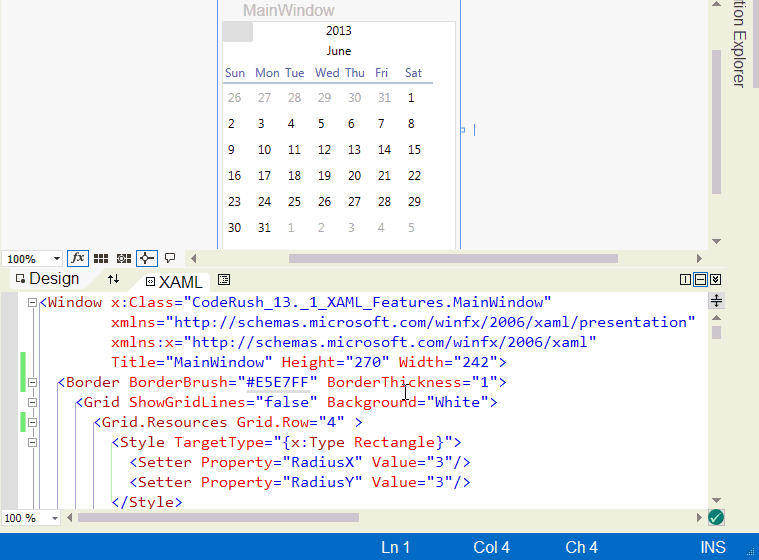Select vertical split view icon
This screenshot has height=560, width=759.
pyautogui.click(x=685, y=280)
